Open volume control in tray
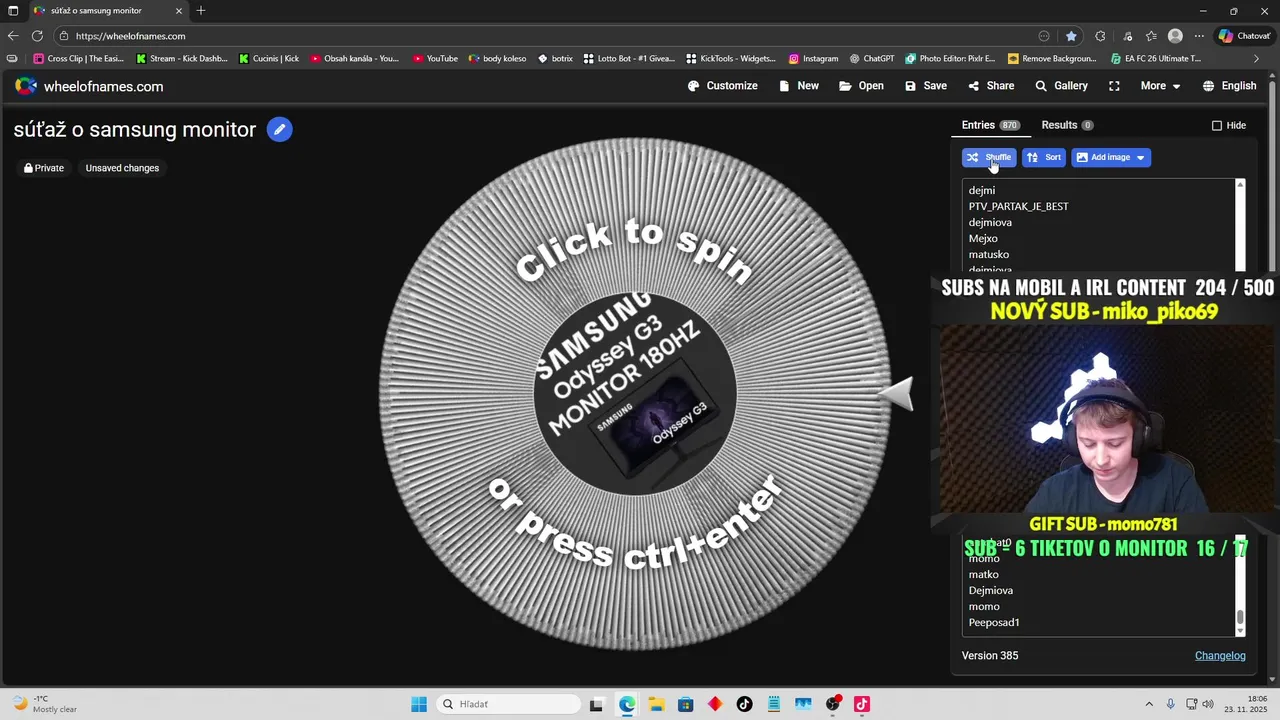1280x720 pixels. (1207, 704)
